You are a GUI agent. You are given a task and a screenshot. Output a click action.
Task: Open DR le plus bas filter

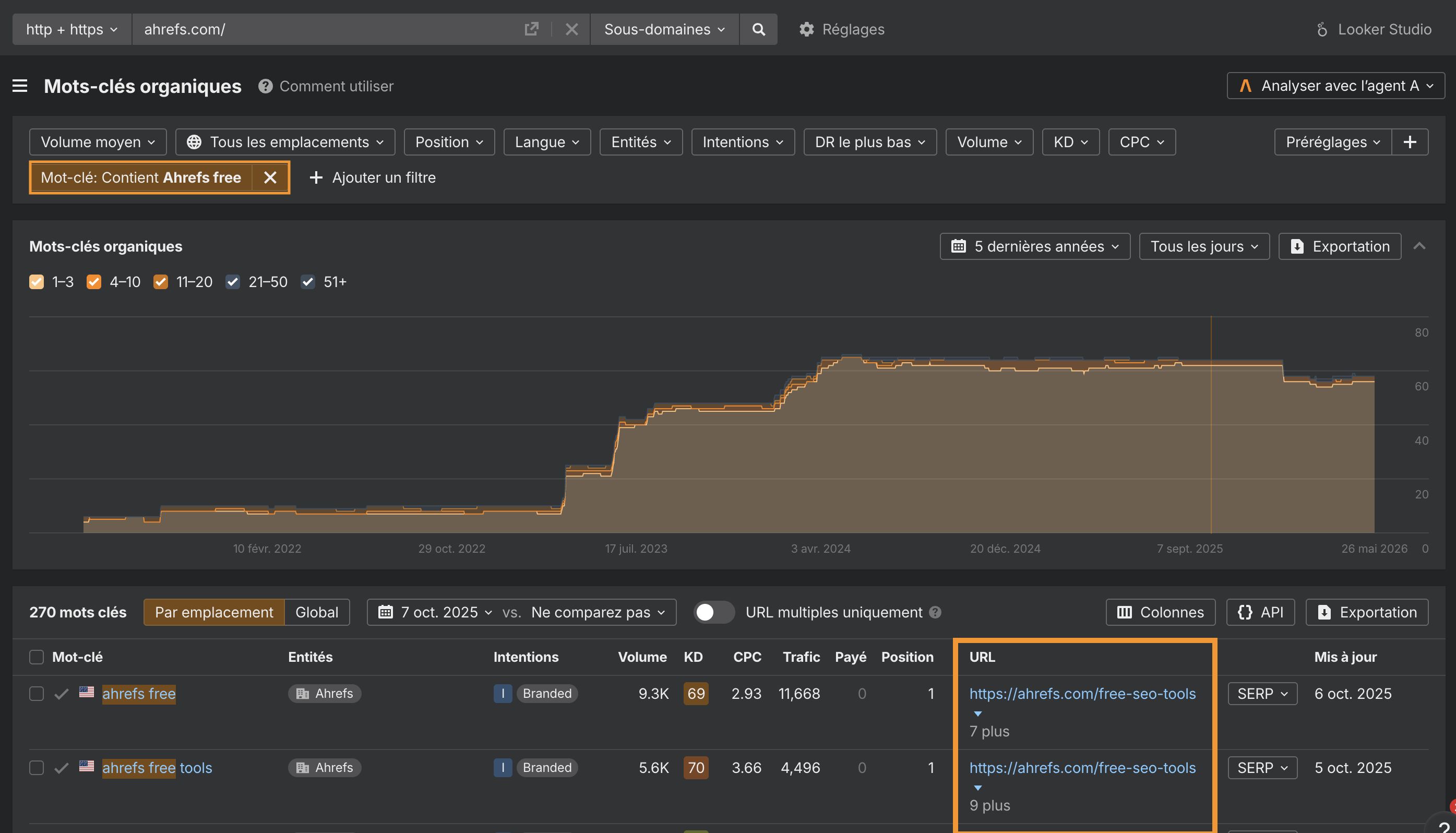[870, 142]
